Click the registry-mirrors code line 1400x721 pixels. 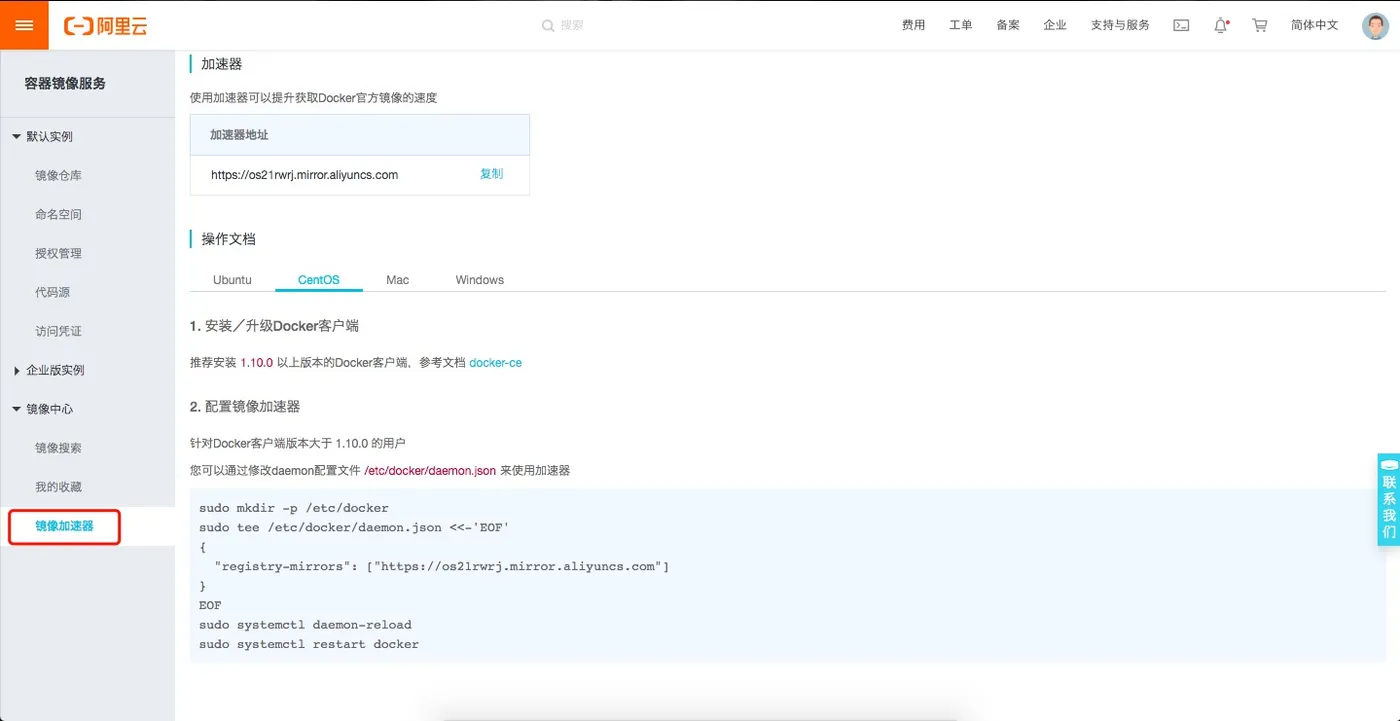pos(441,567)
